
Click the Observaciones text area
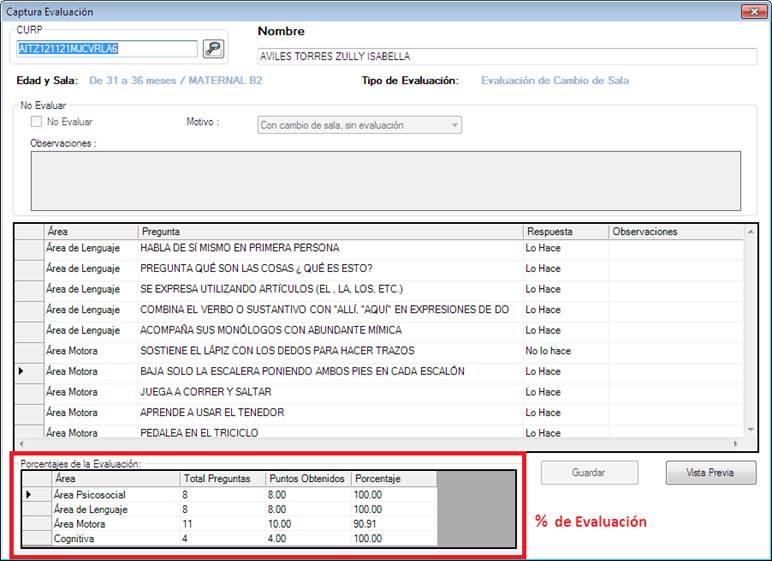tap(386, 181)
